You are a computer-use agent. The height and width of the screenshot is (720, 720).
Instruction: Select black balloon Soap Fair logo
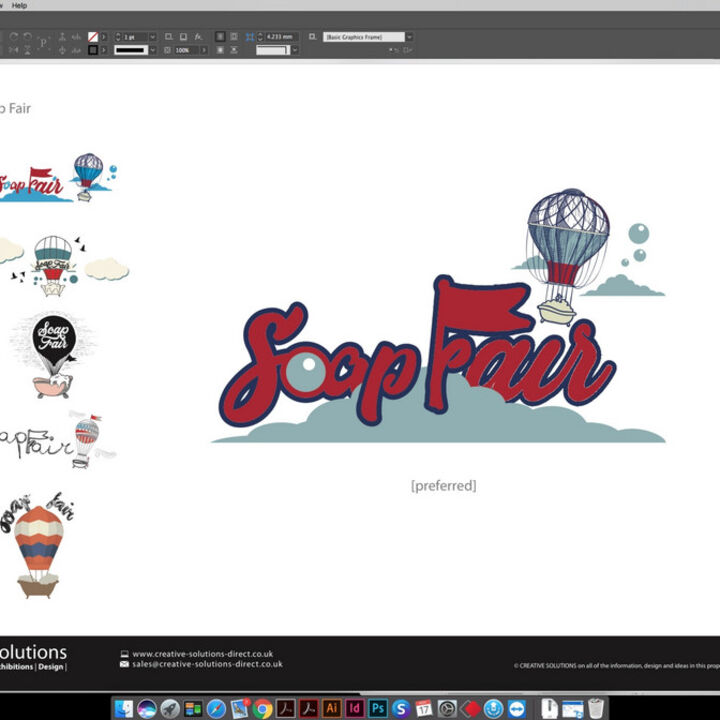pos(53,356)
